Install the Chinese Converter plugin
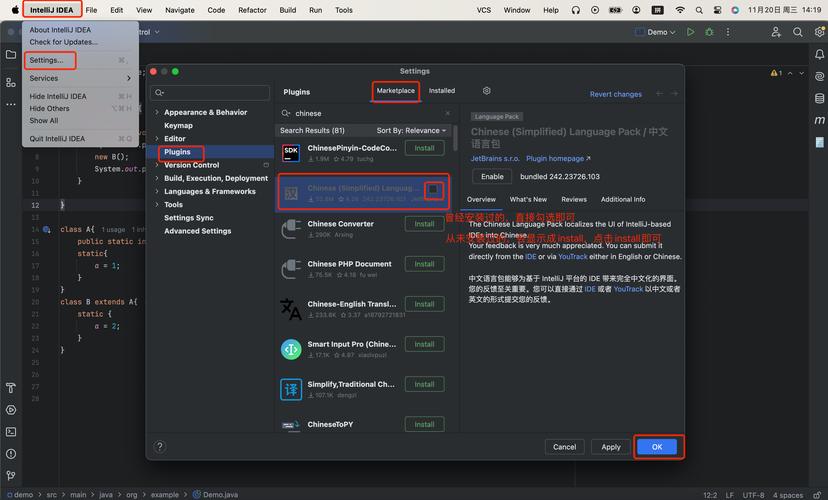This screenshot has width=828, height=500. (424, 224)
